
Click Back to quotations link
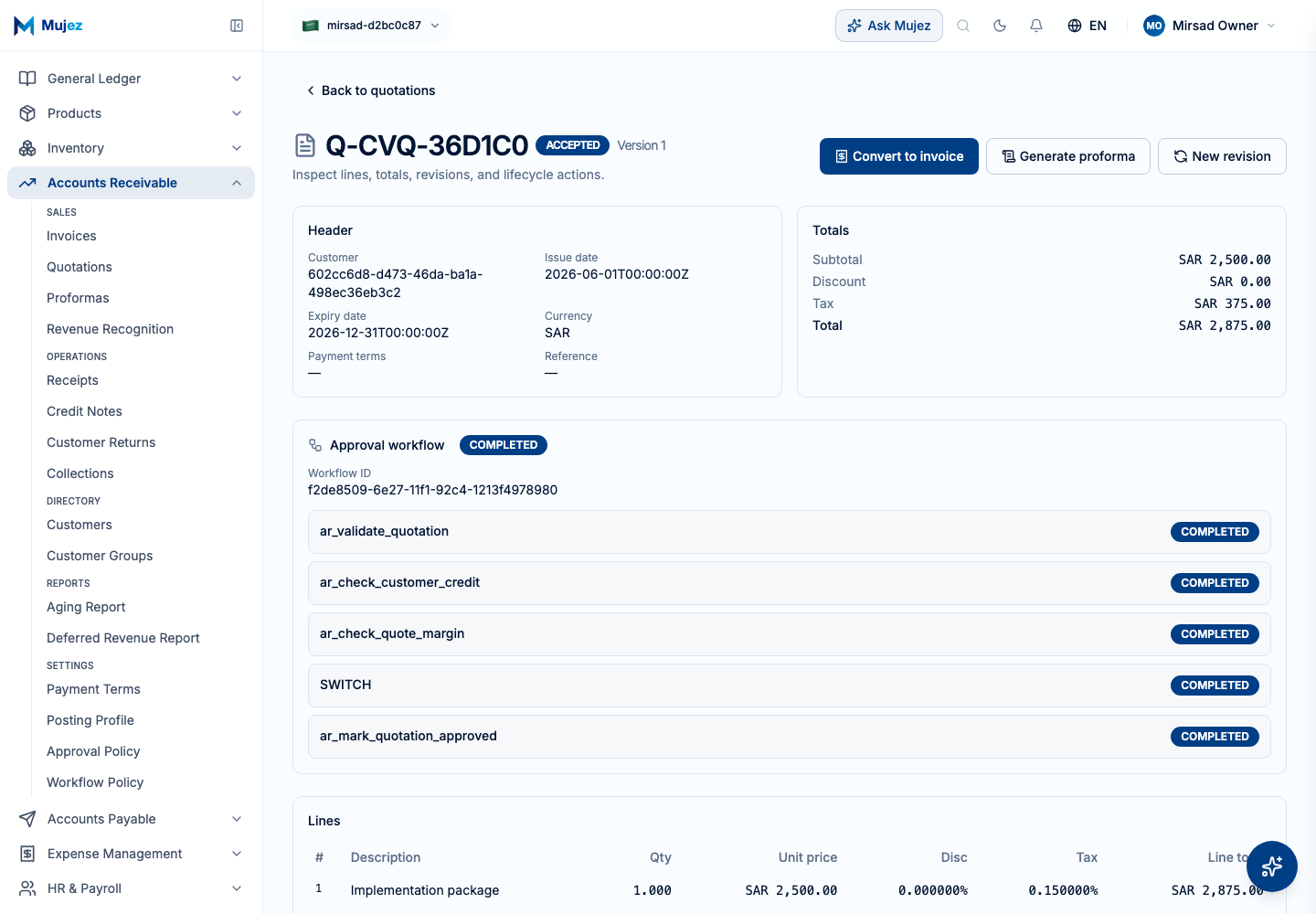pos(371,90)
